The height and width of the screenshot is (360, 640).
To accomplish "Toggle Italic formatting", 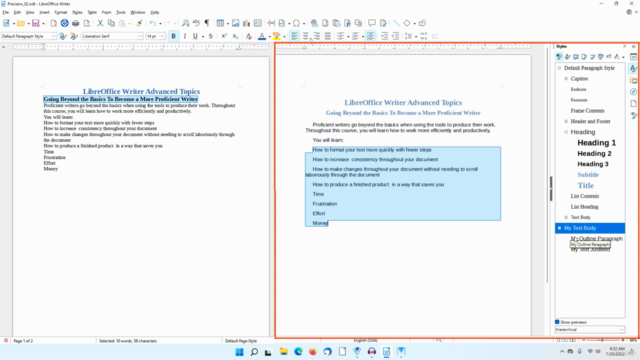I will (x=184, y=36).
